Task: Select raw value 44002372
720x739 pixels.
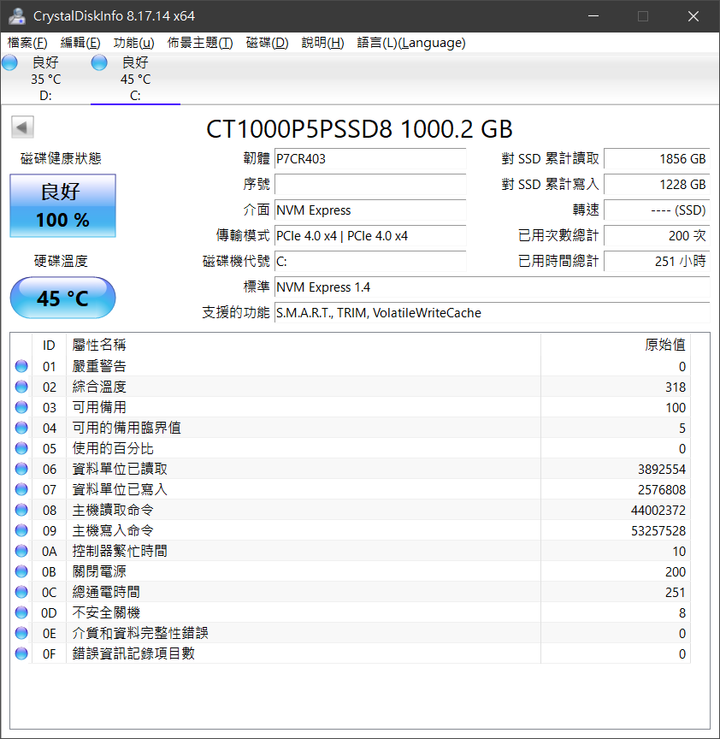Action: pos(658,510)
